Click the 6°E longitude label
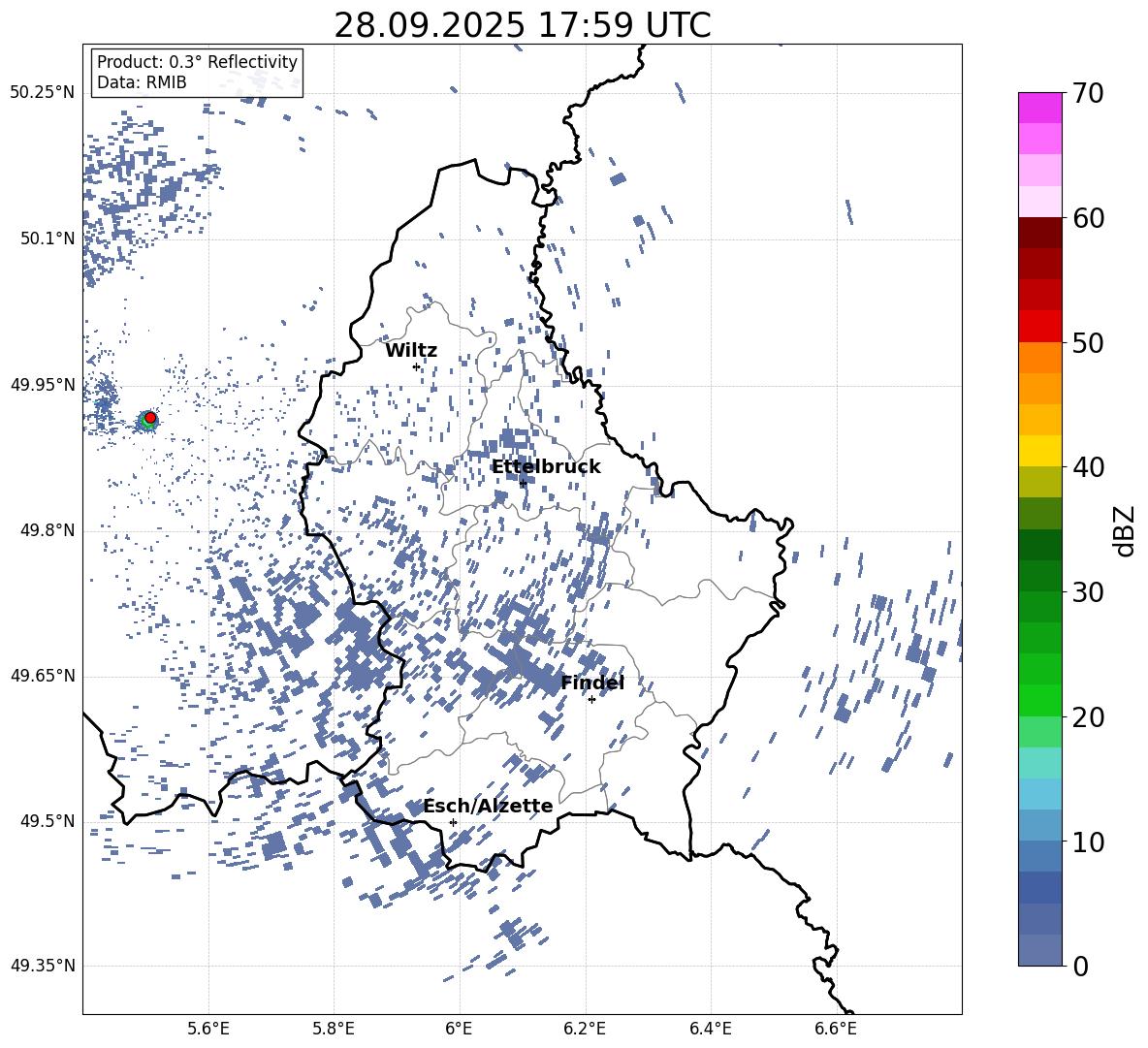1148x1048 pixels. 459,1029
